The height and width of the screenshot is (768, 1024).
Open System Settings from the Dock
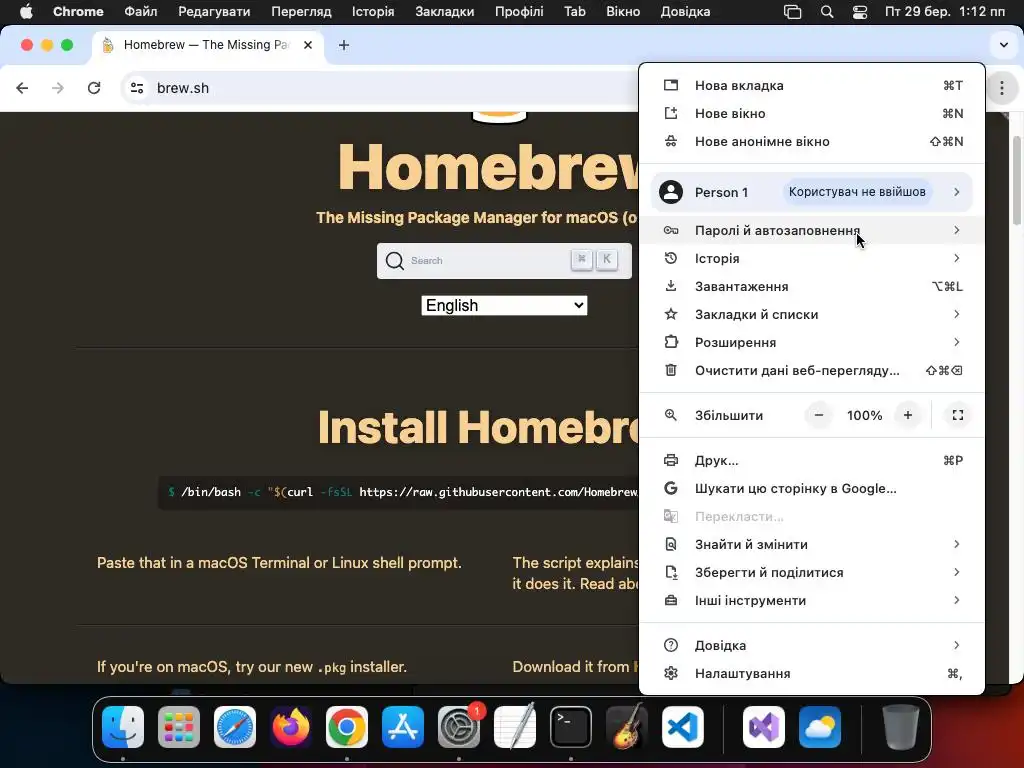pyautogui.click(x=459, y=727)
